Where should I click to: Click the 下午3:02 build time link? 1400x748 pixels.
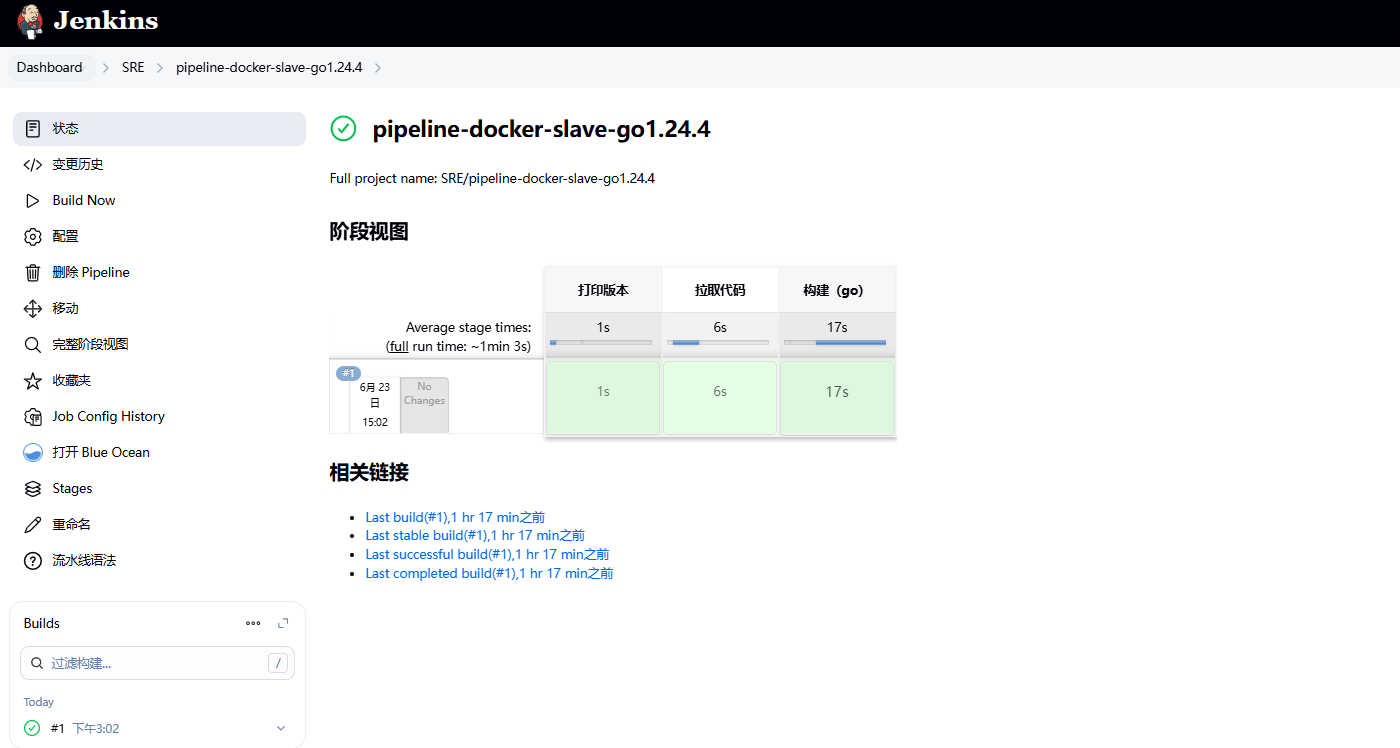pos(96,729)
